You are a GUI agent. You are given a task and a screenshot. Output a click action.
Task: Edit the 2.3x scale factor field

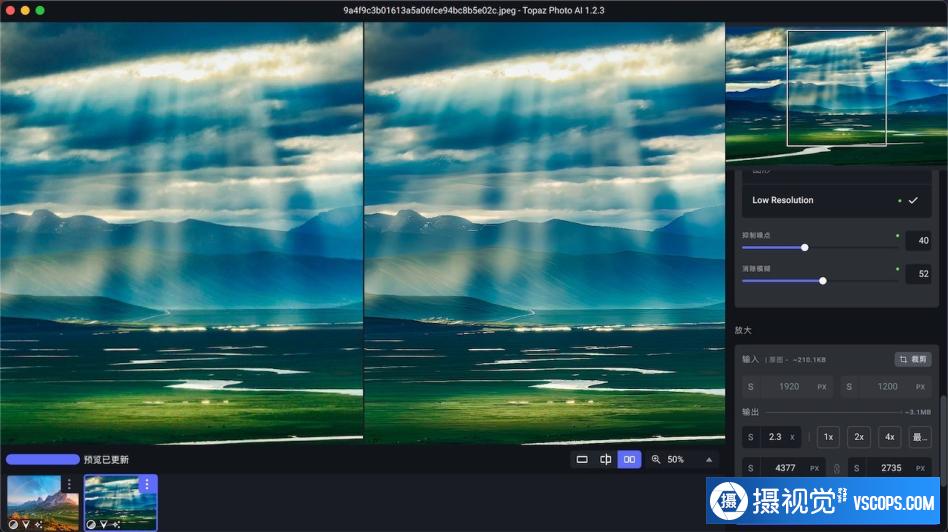pyautogui.click(x=772, y=436)
